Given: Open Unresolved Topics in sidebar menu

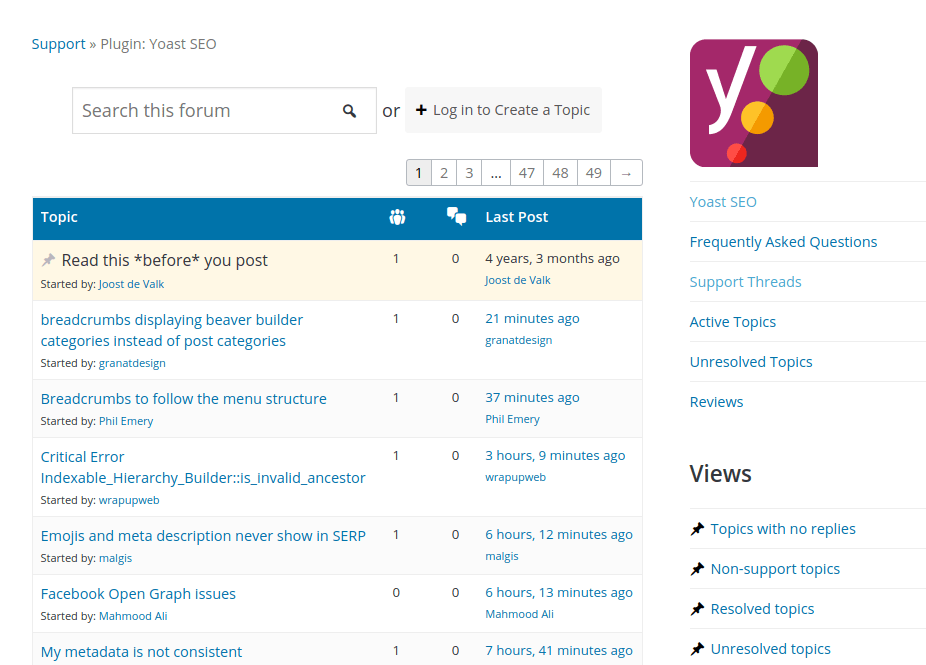Looking at the screenshot, I should coord(751,362).
